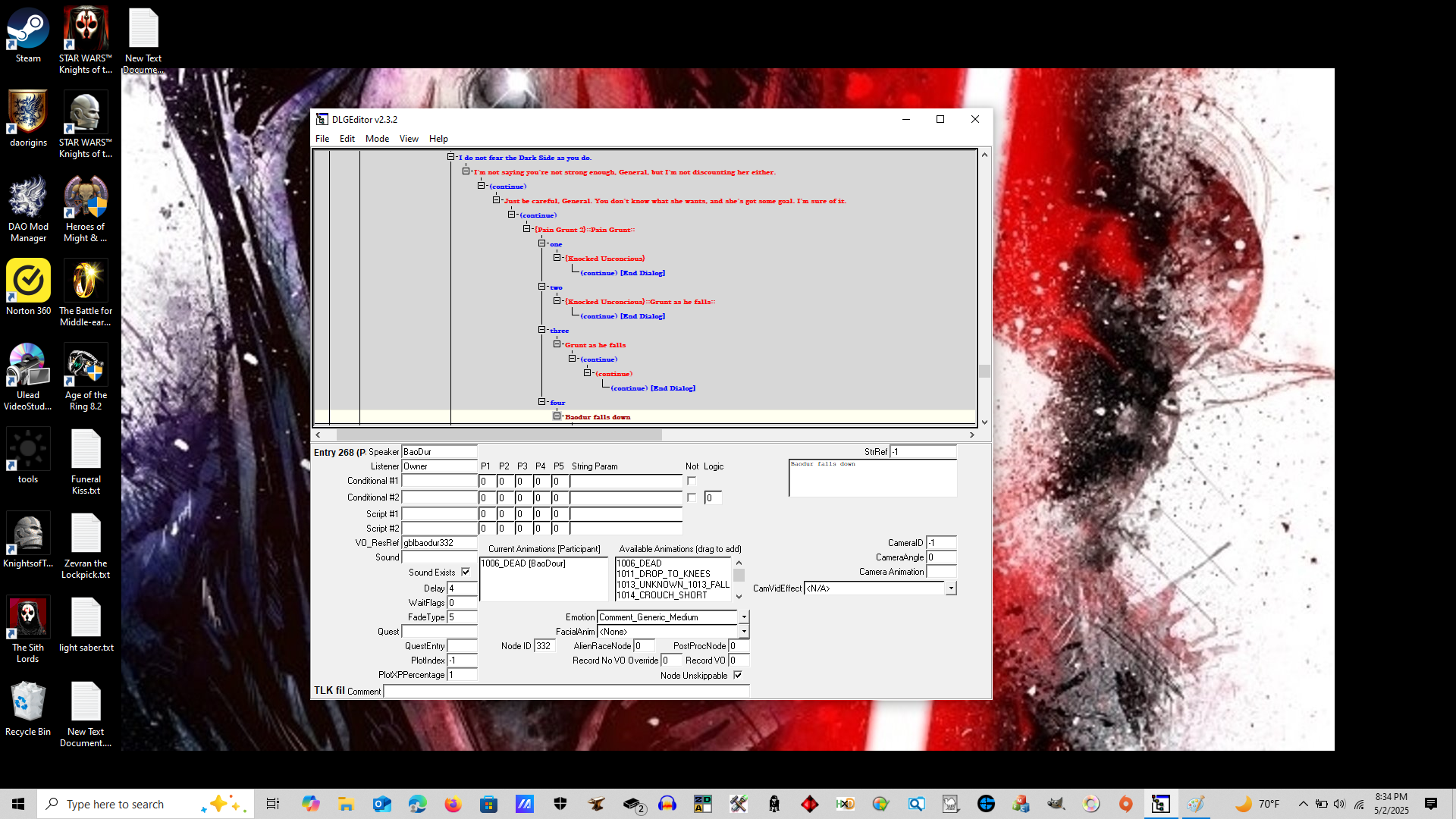Open Outlook from the taskbar
This screenshot has width=1456, height=819.
(x=381, y=804)
